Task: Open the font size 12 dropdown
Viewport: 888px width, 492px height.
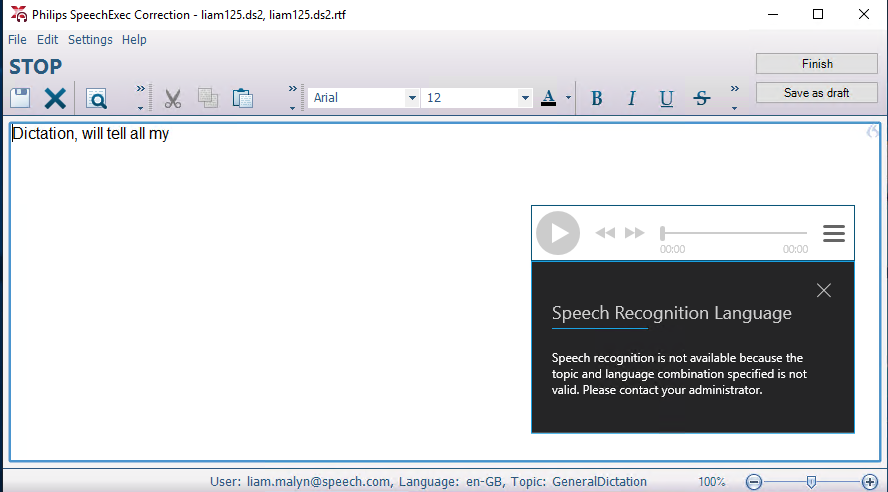Action: 525,98
